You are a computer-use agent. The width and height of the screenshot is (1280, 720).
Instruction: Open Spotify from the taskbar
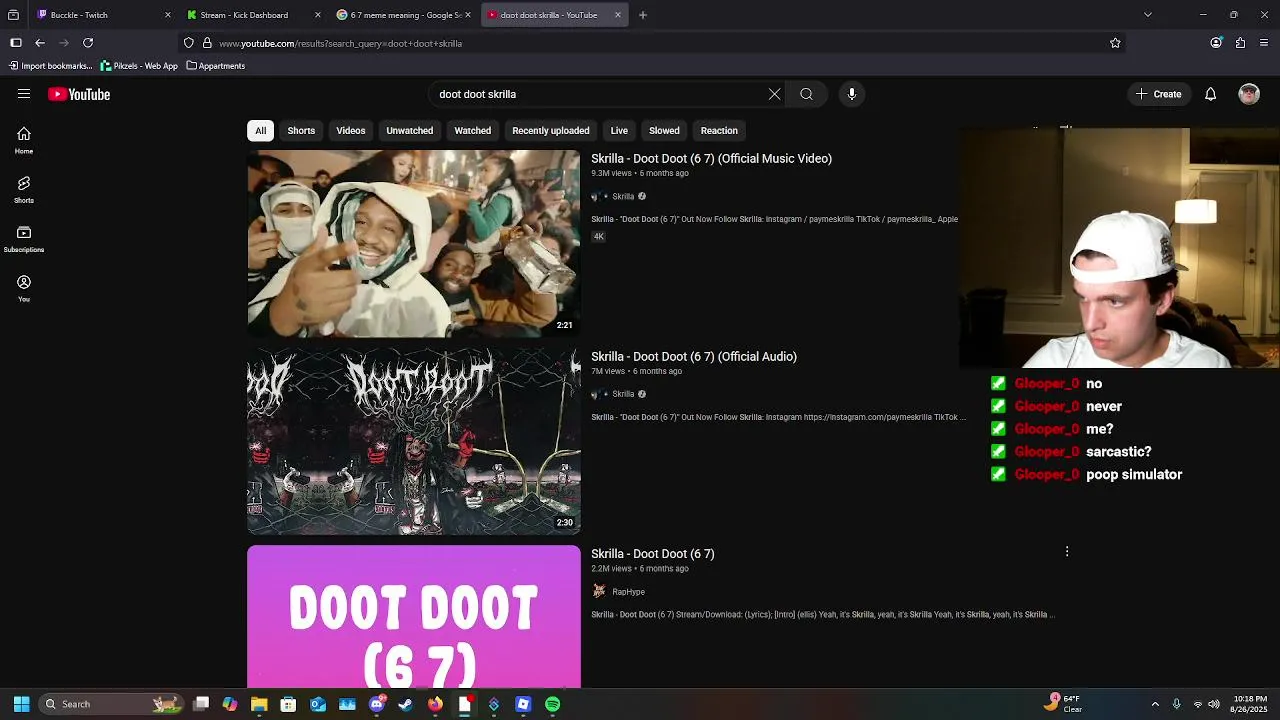pyautogui.click(x=553, y=704)
